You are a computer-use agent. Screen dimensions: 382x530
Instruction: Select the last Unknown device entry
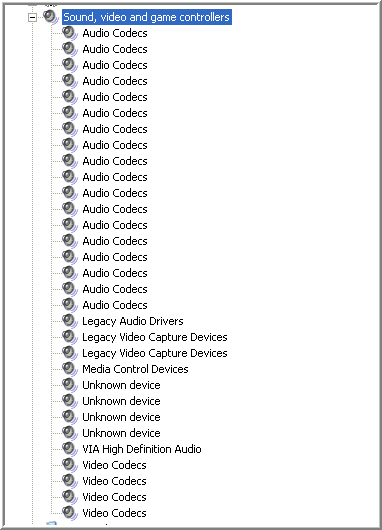[x=121, y=433]
